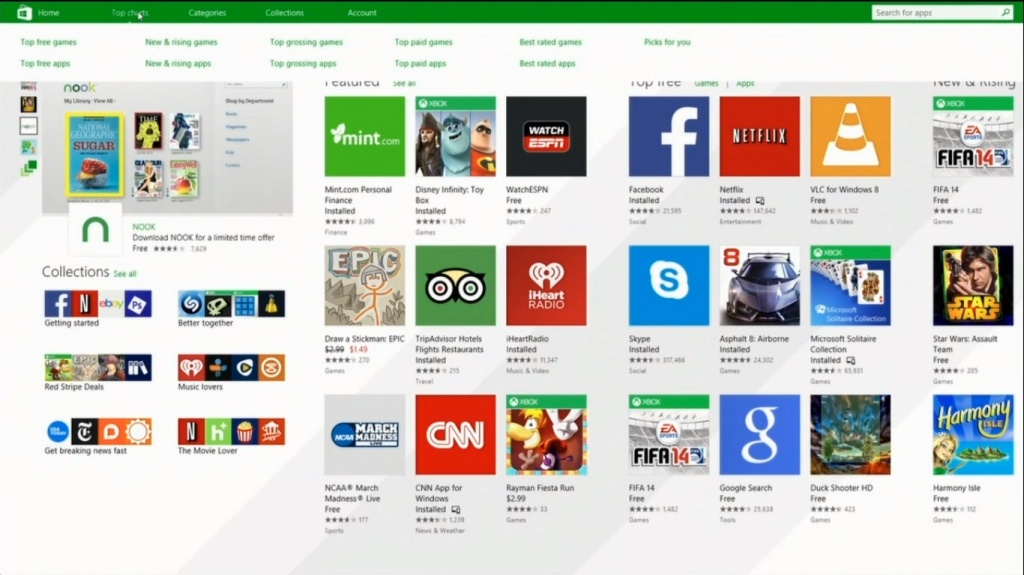Open the Red Stripe Deals collection

click(x=98, y=372)
